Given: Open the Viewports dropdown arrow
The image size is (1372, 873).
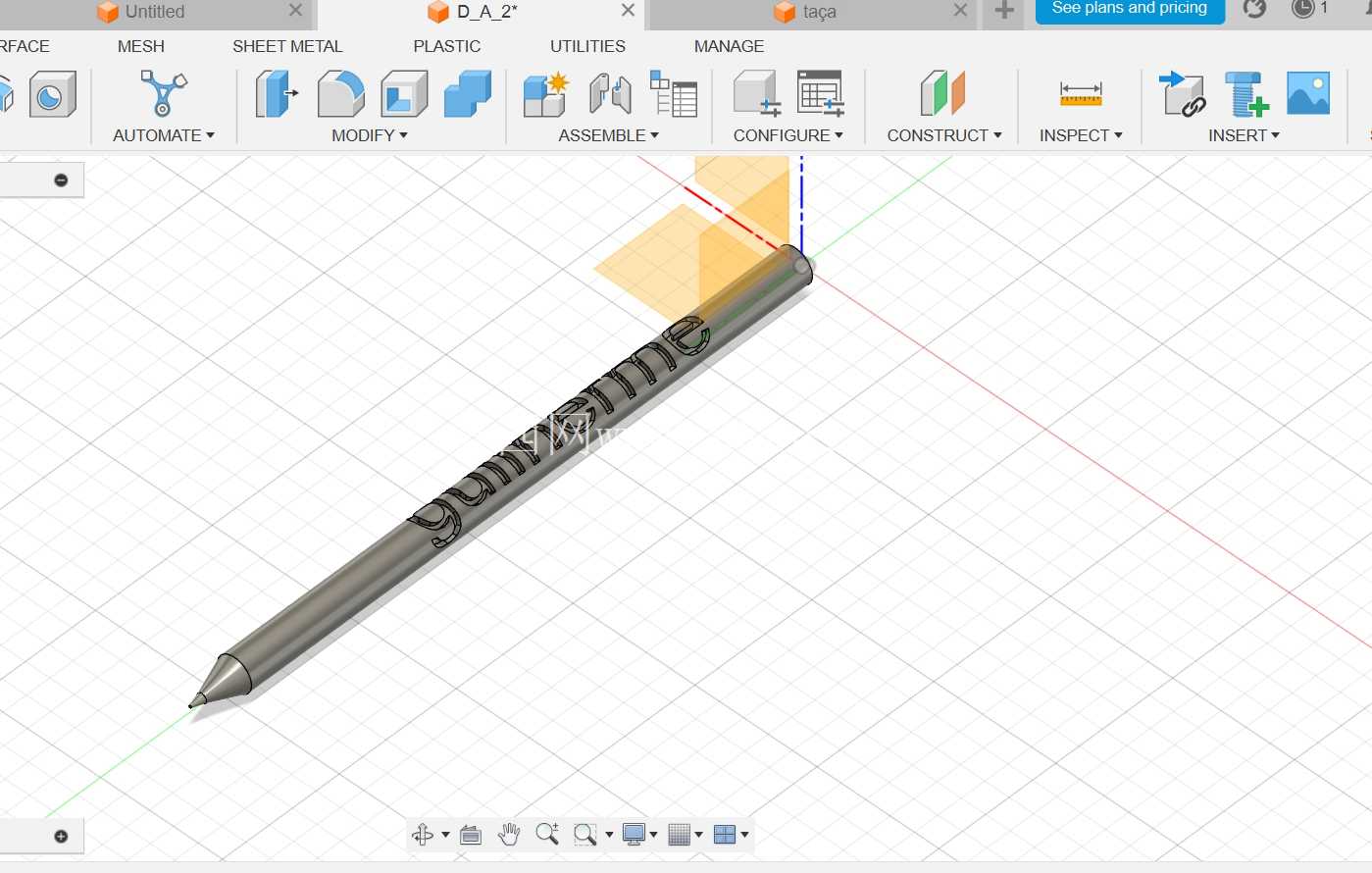Looking at the screenshot, I should pos(744,835).
